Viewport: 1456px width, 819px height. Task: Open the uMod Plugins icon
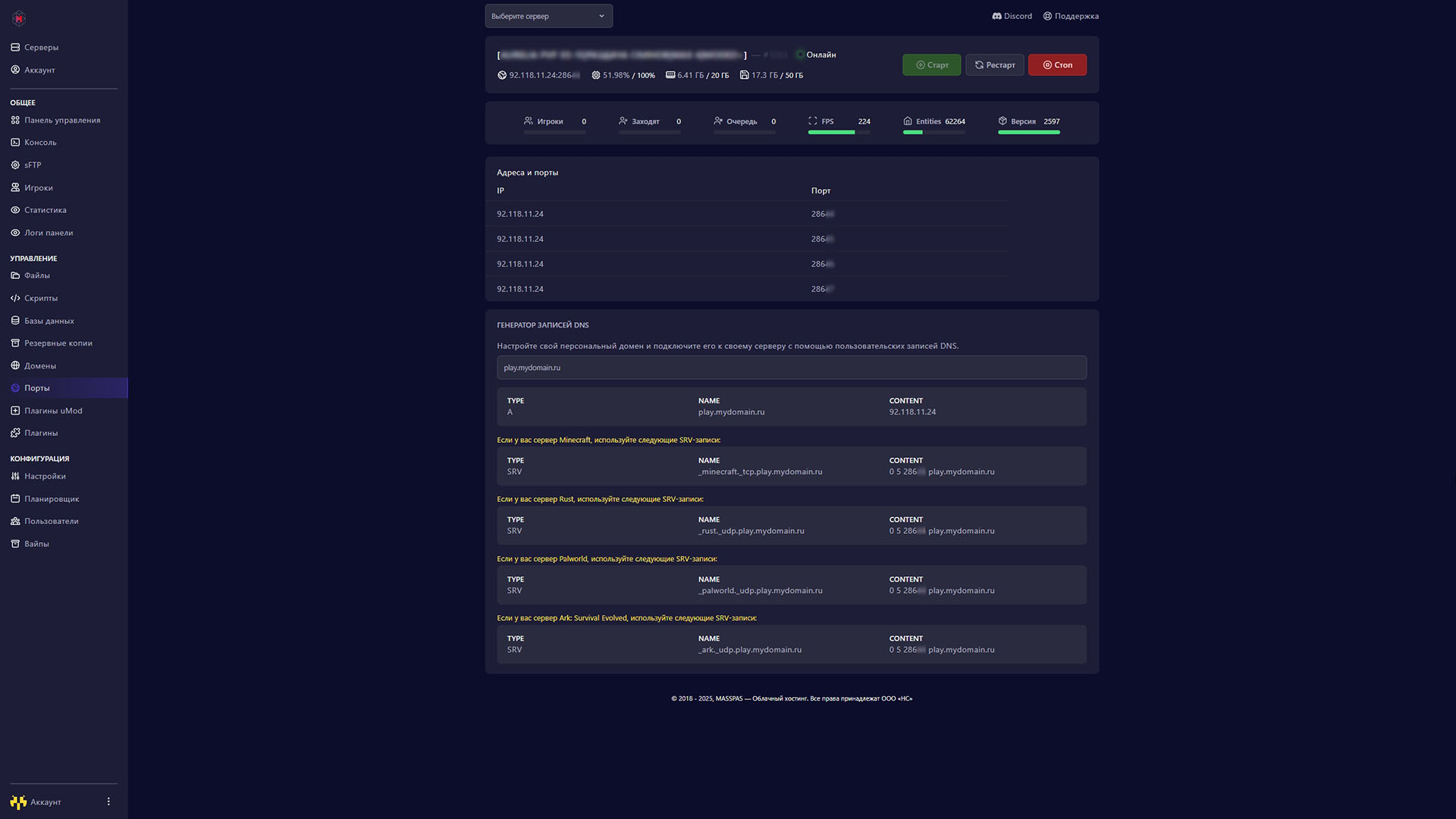15,410
